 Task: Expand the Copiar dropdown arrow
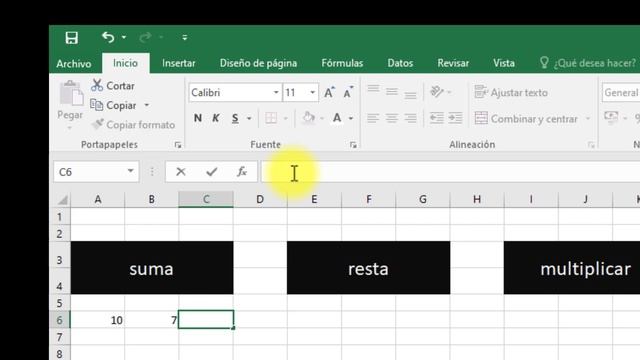(147, 105)
